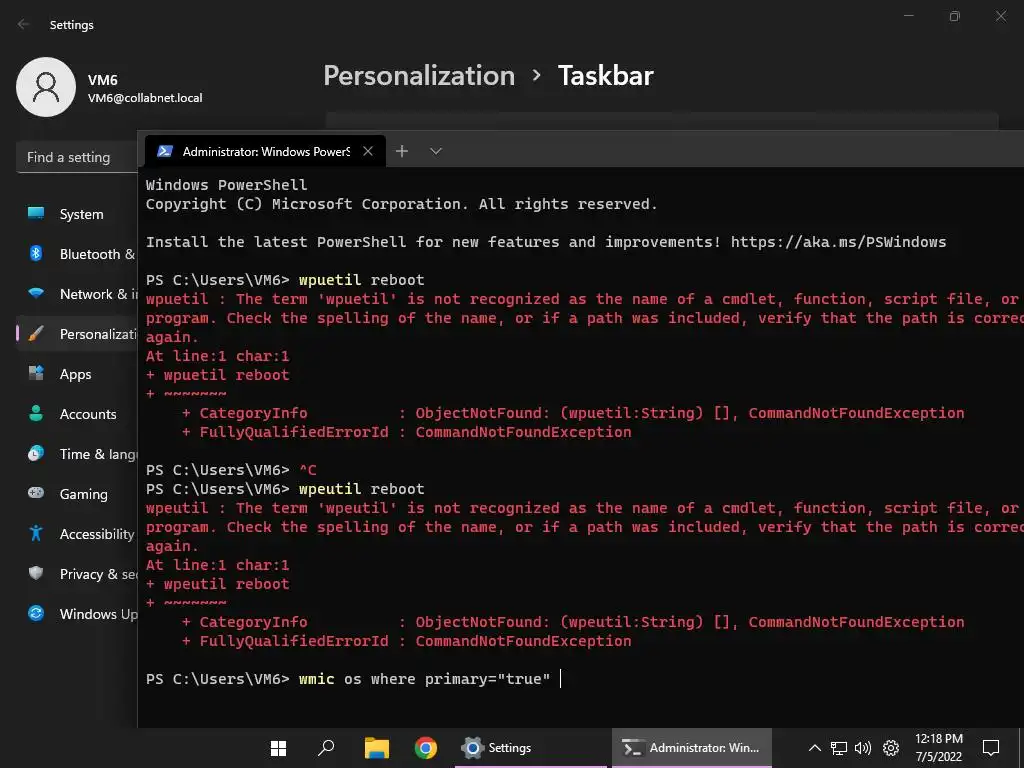Open the Windows Start menu
The width and height of the screenshot is (1024, 768).
click(x=279, y=748)
